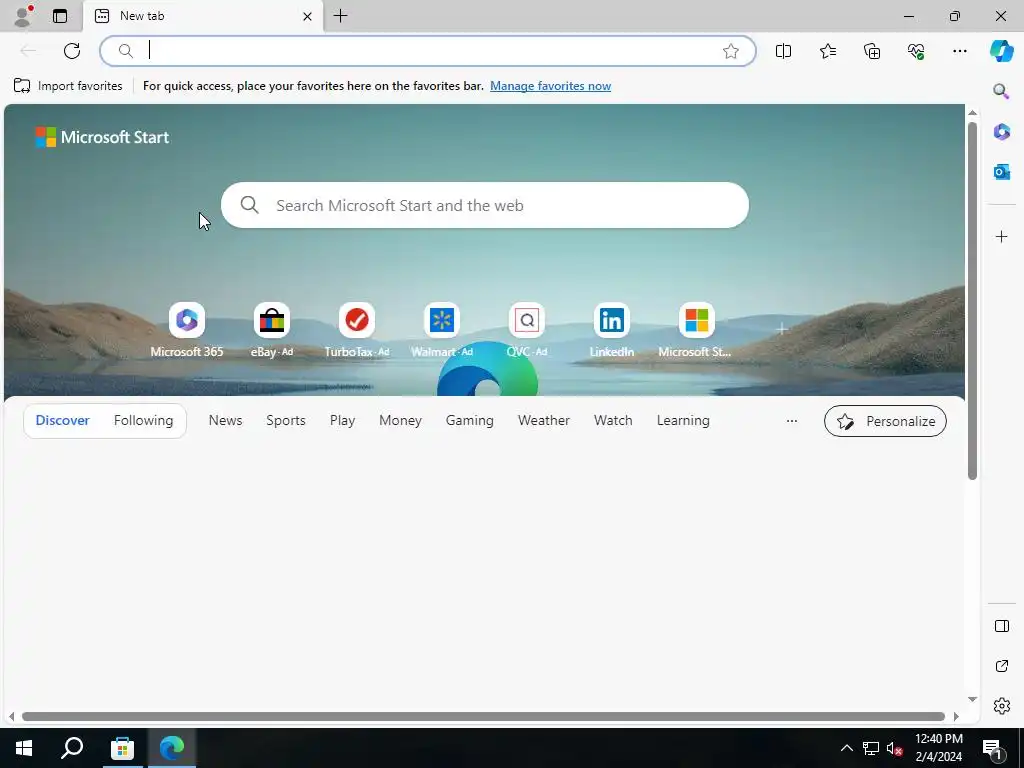Open eBay quick link
1024x768 pixels.
click(272, 330)
